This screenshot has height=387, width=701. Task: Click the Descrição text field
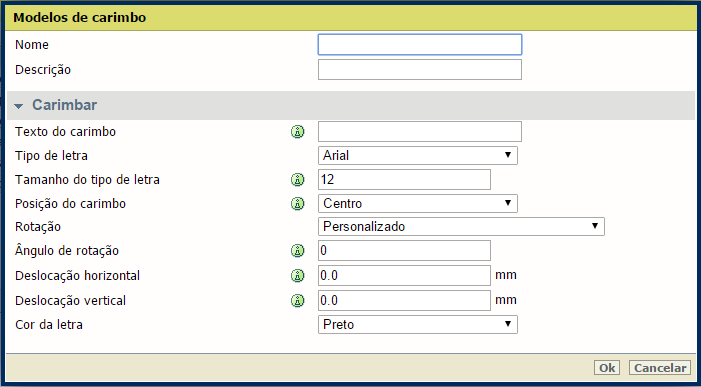click(420, 70)
